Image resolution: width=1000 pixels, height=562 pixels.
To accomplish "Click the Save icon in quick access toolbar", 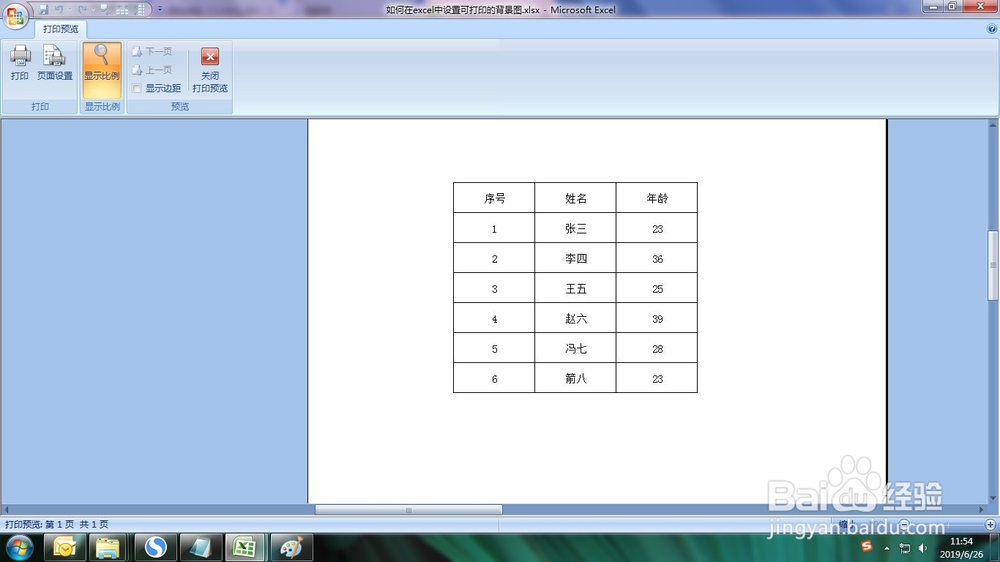I will 43,10.
